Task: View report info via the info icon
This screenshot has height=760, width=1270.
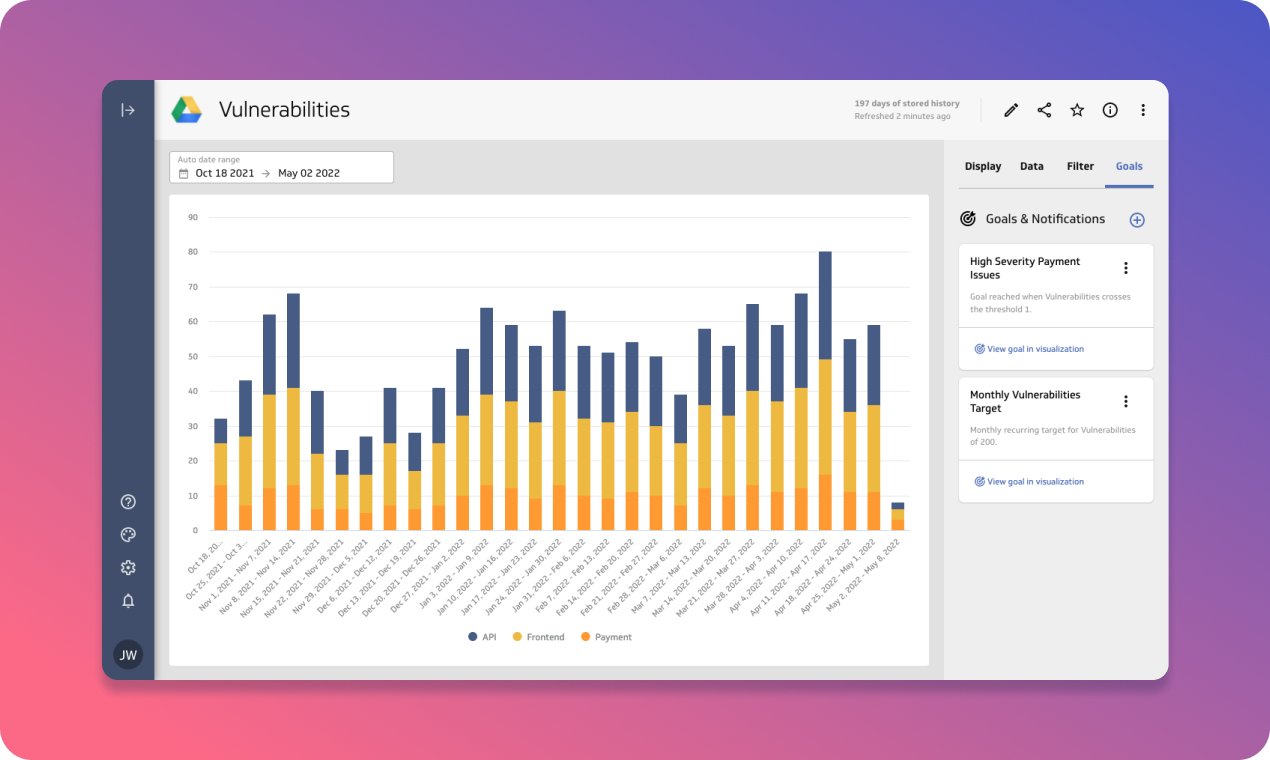Action: 1109,110
